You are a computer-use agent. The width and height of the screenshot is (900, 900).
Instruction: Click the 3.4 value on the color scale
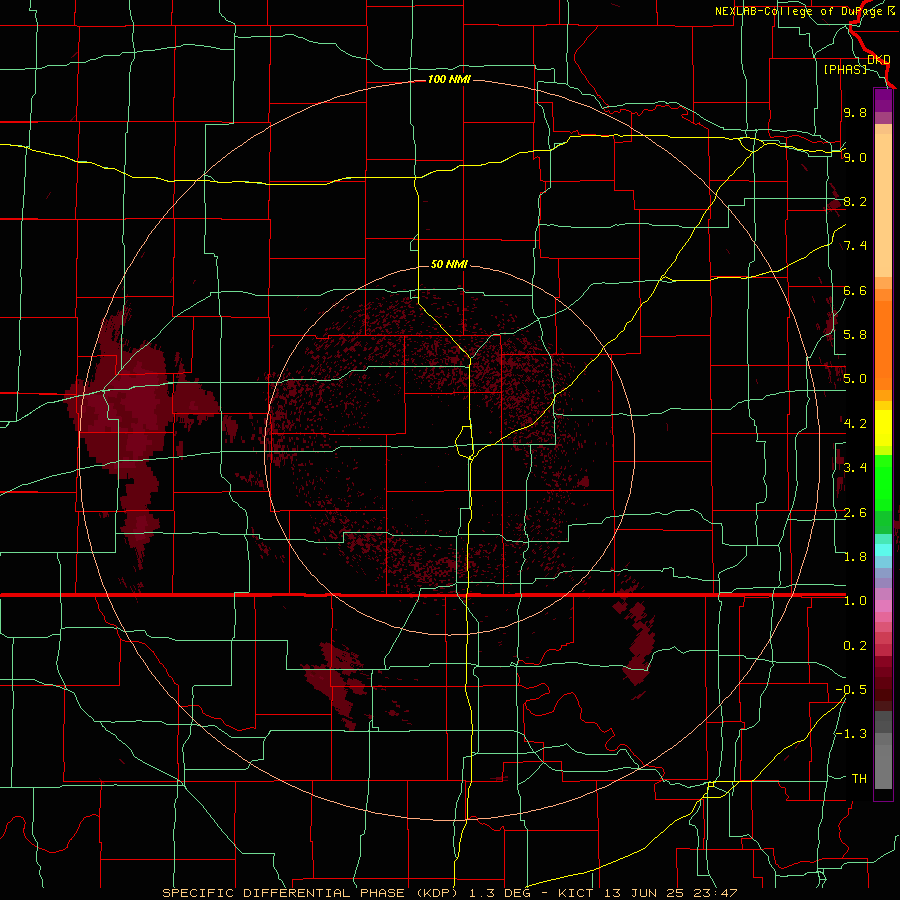(x=855, y=468)
